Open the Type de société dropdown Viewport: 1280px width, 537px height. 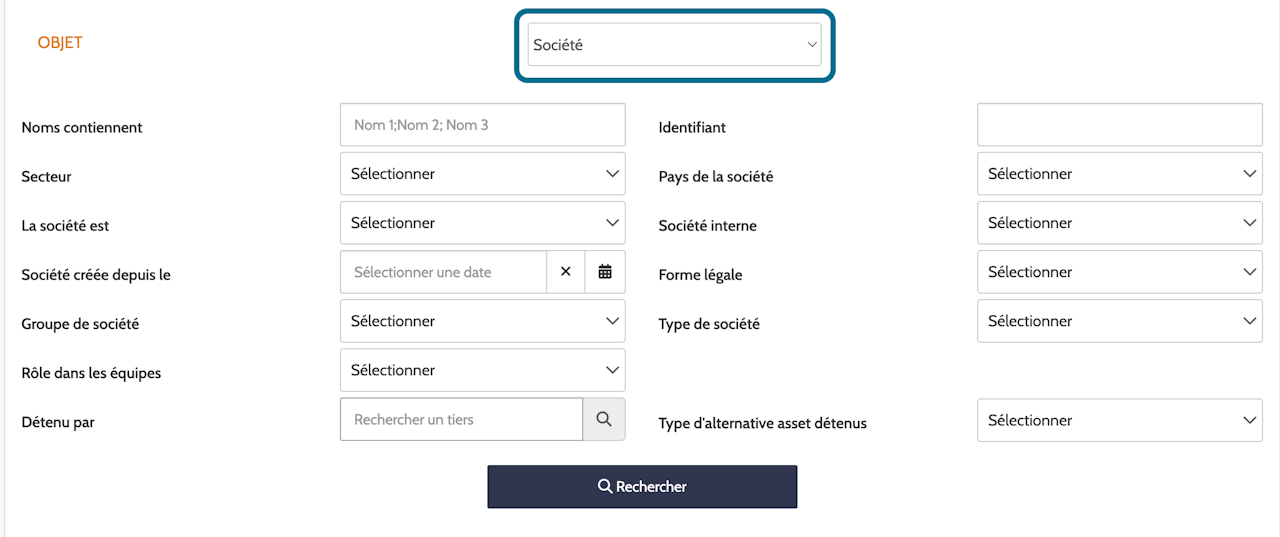tap(1120, 321)
